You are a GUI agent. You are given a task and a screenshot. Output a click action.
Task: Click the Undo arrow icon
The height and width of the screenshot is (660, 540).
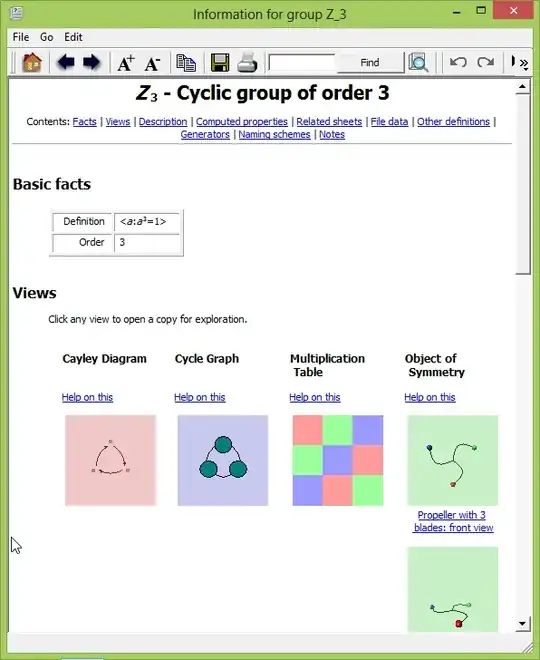coord(458,62)
